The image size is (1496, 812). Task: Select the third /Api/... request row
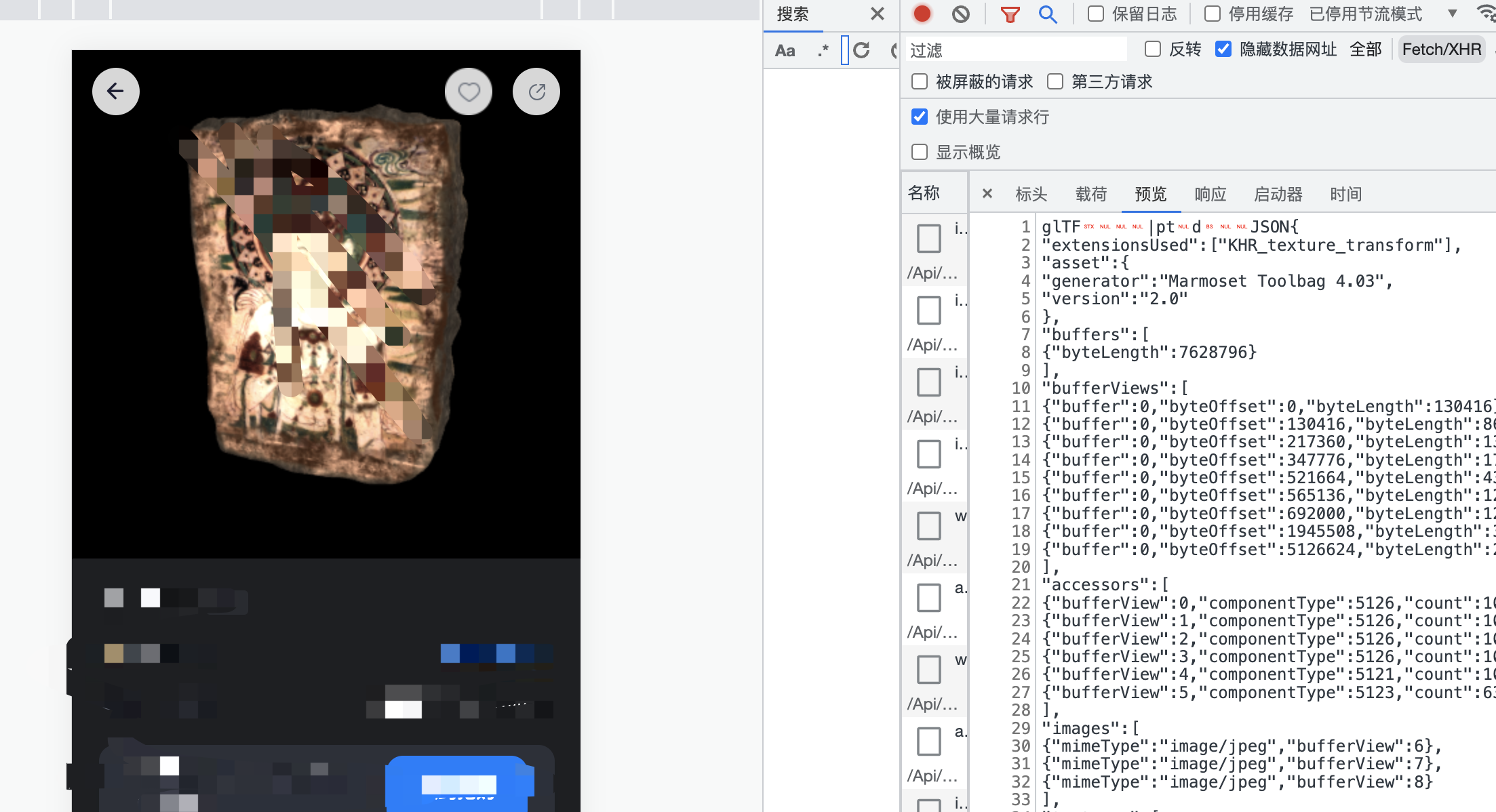click(934, 393)
